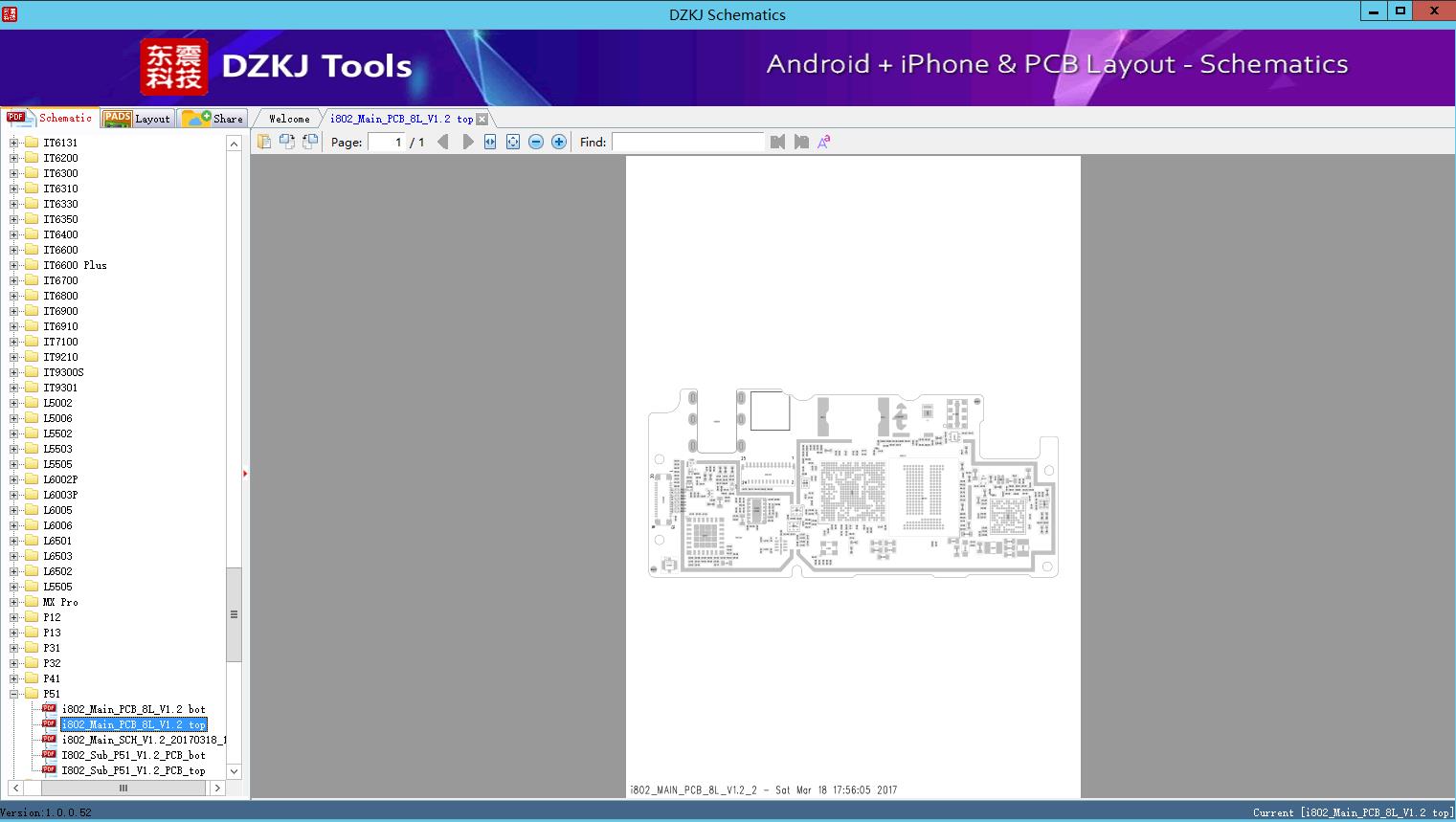
Task: Zoom in using the plus icon
Action: [558, 141]
